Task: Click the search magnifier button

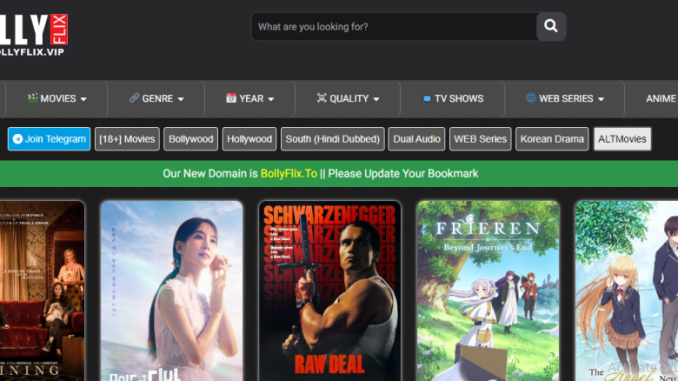Action: pyautogui.click(x=551, y=26)
